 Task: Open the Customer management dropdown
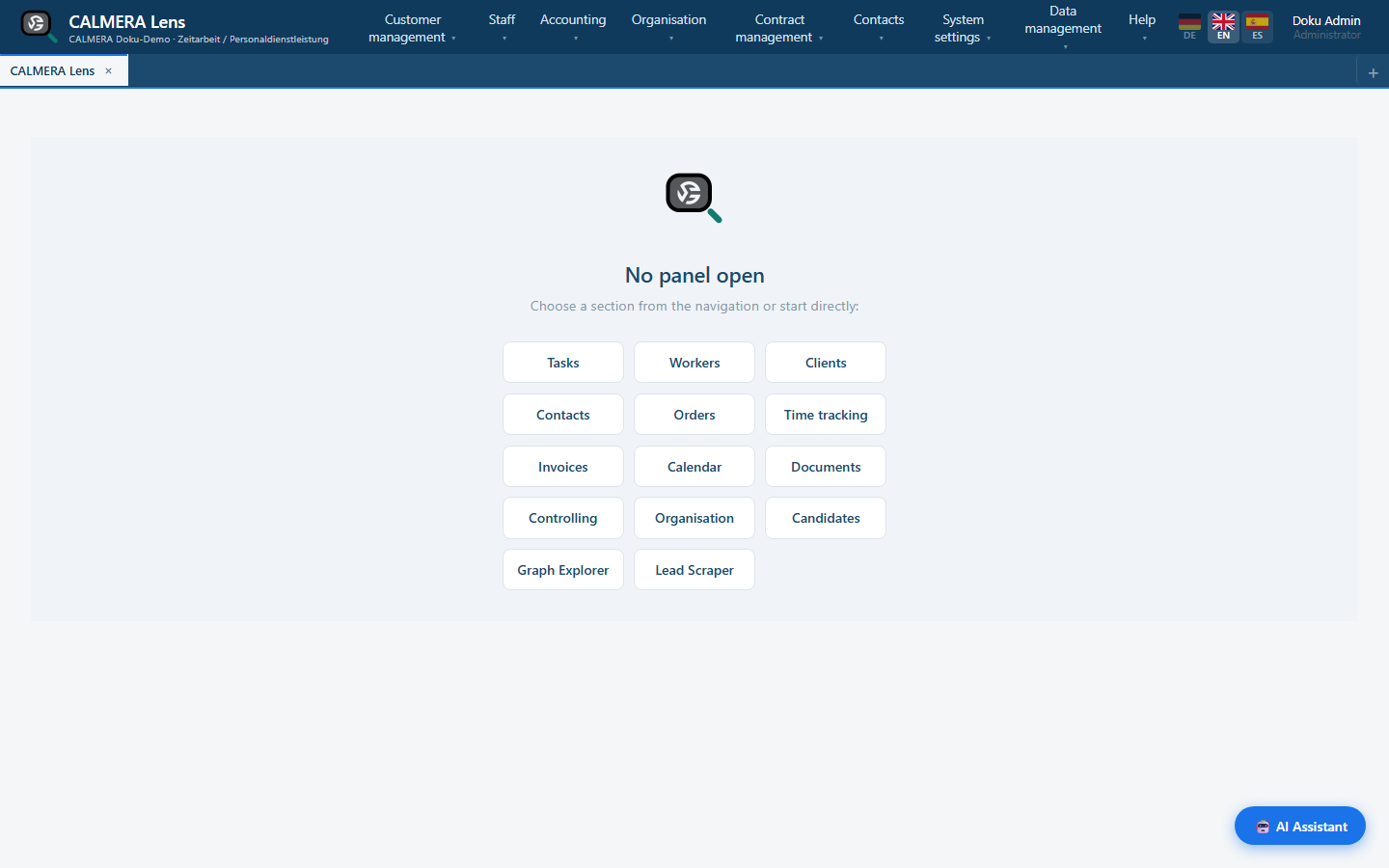click(x=412, y=28)
